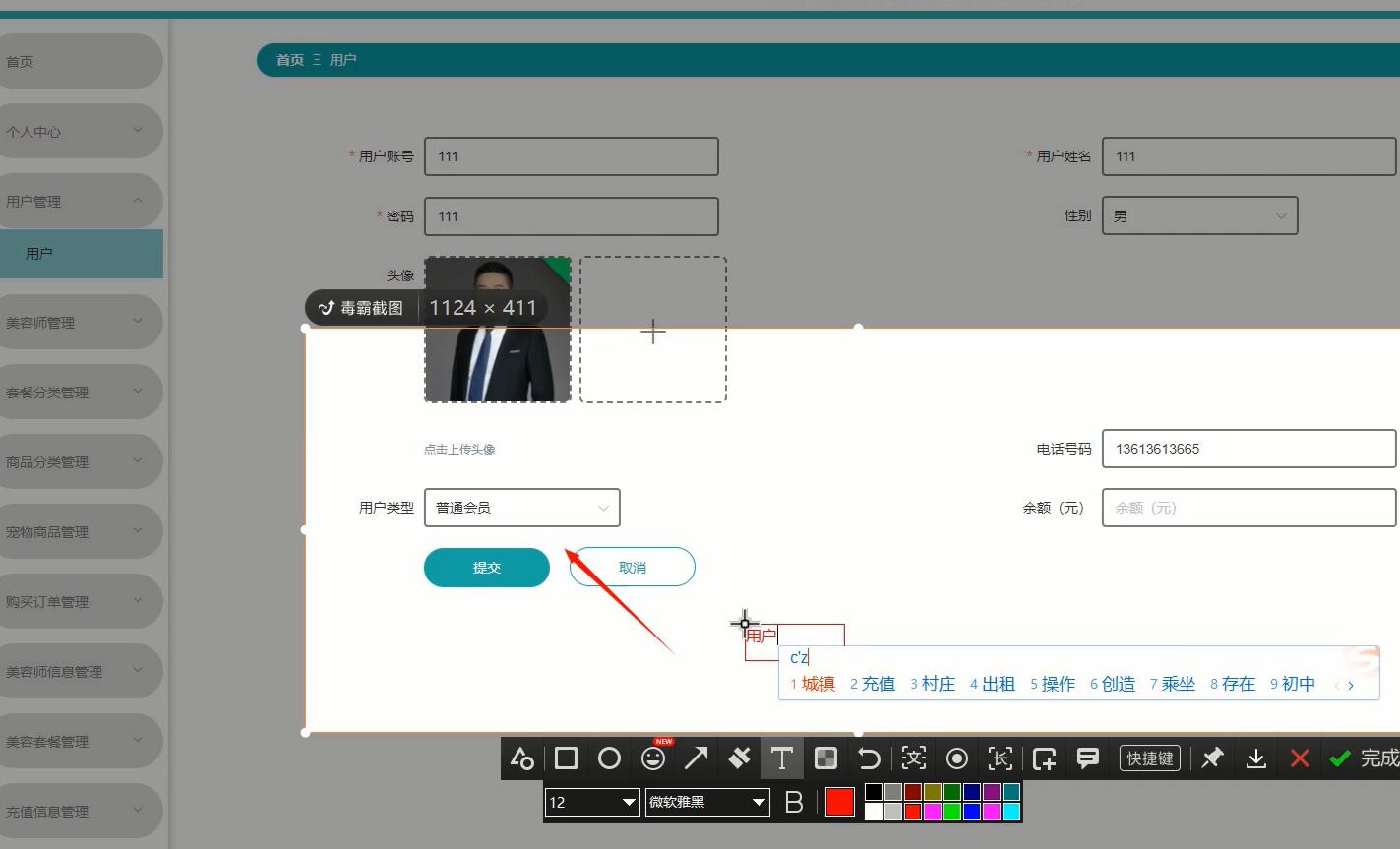The height and width of the screenshot is (849, 1400).
Task: Select the mosaic blur tool
Action: pos(825,758)
